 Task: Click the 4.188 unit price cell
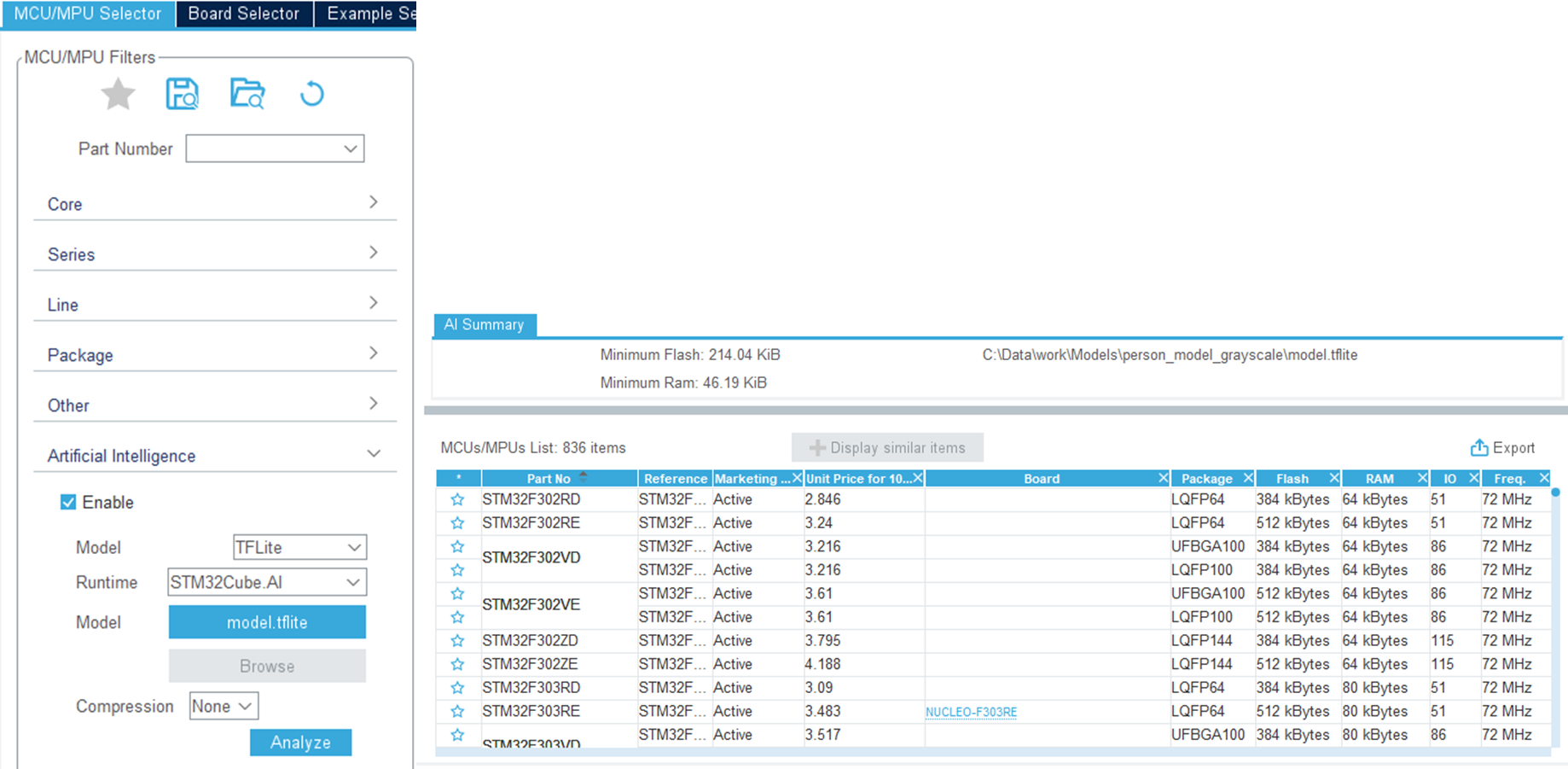click(x=864, y=664)
